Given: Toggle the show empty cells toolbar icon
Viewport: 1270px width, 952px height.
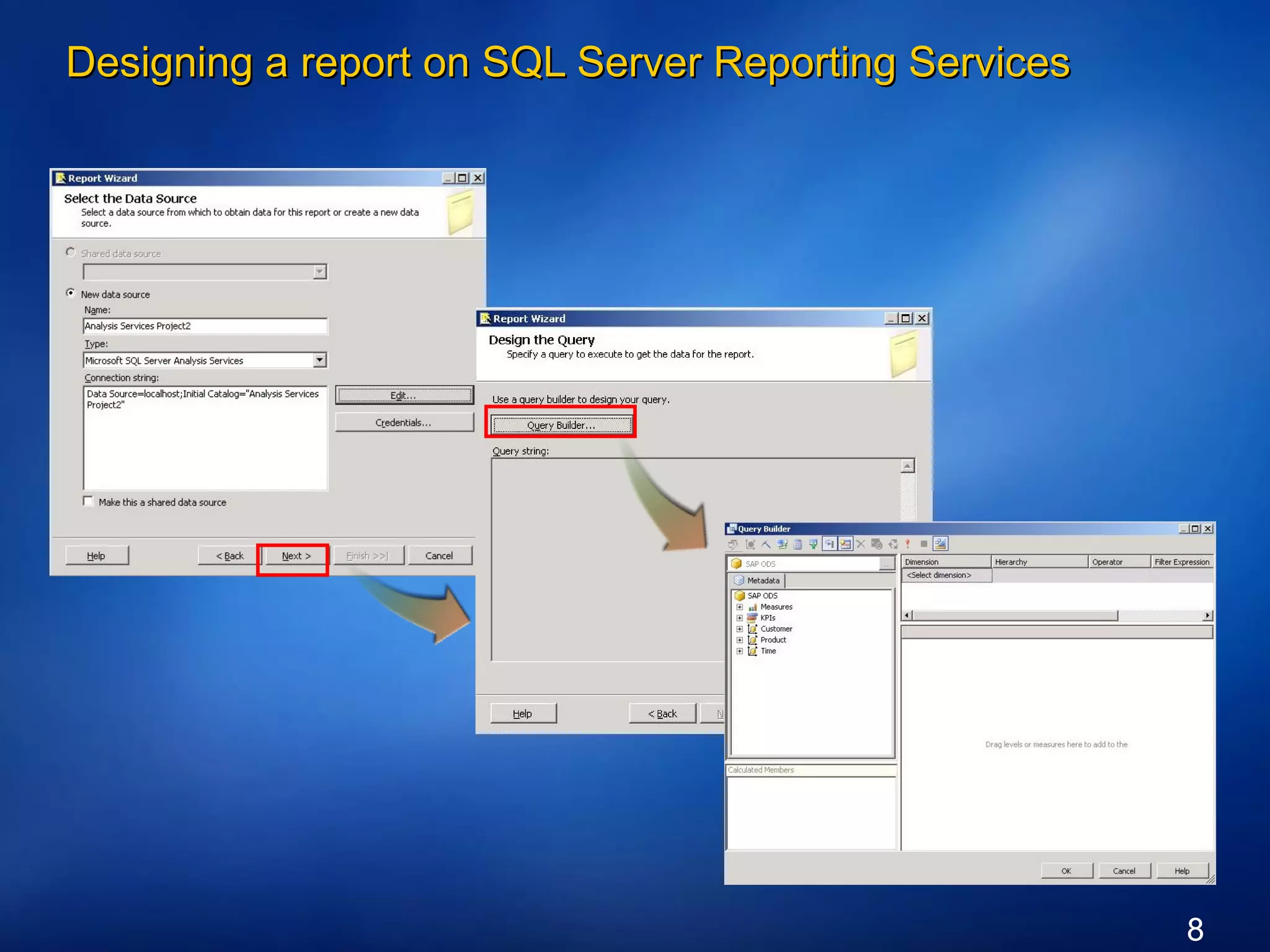Looking at the screenshot, I should [829, 544].
